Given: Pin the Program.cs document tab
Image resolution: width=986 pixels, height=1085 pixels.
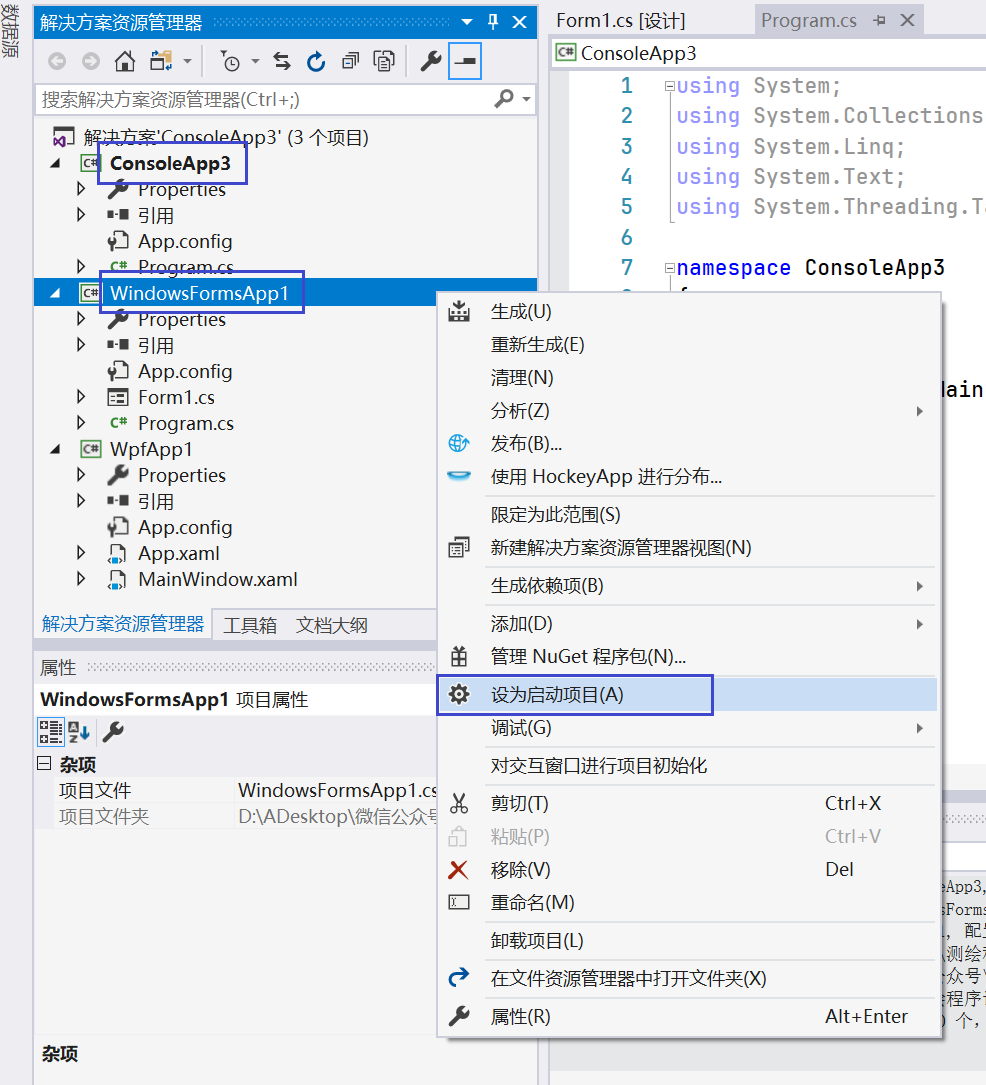Looking at the screenshot, I should pos(879,21).
